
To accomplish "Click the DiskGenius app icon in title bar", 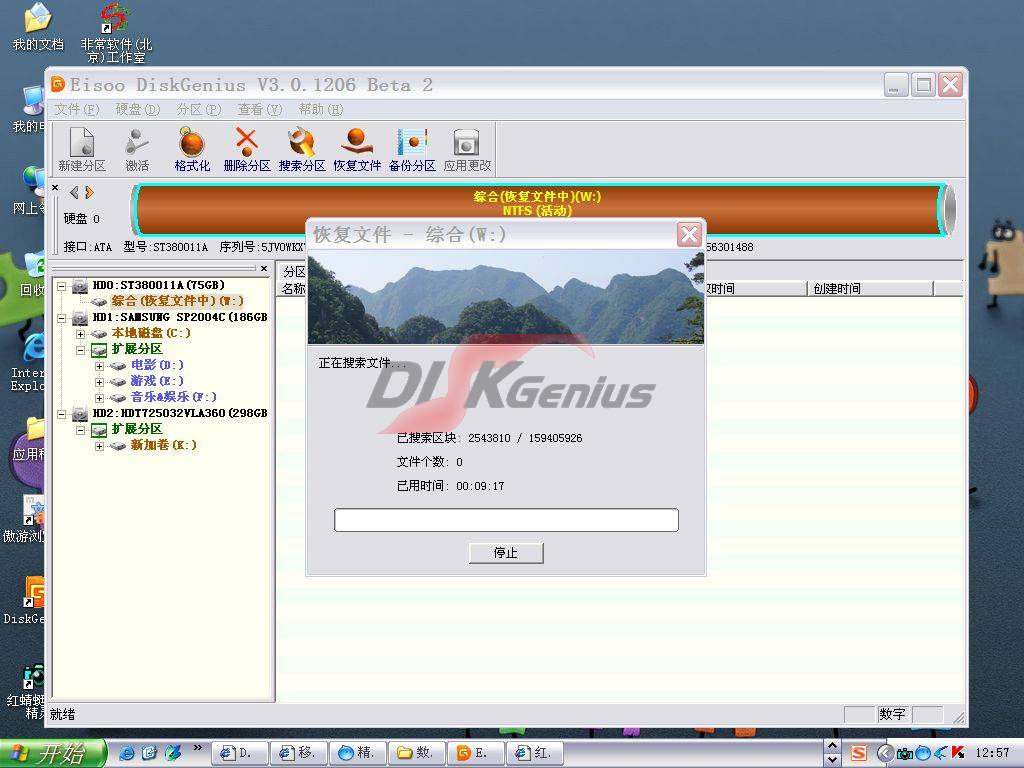I will 58,84.
